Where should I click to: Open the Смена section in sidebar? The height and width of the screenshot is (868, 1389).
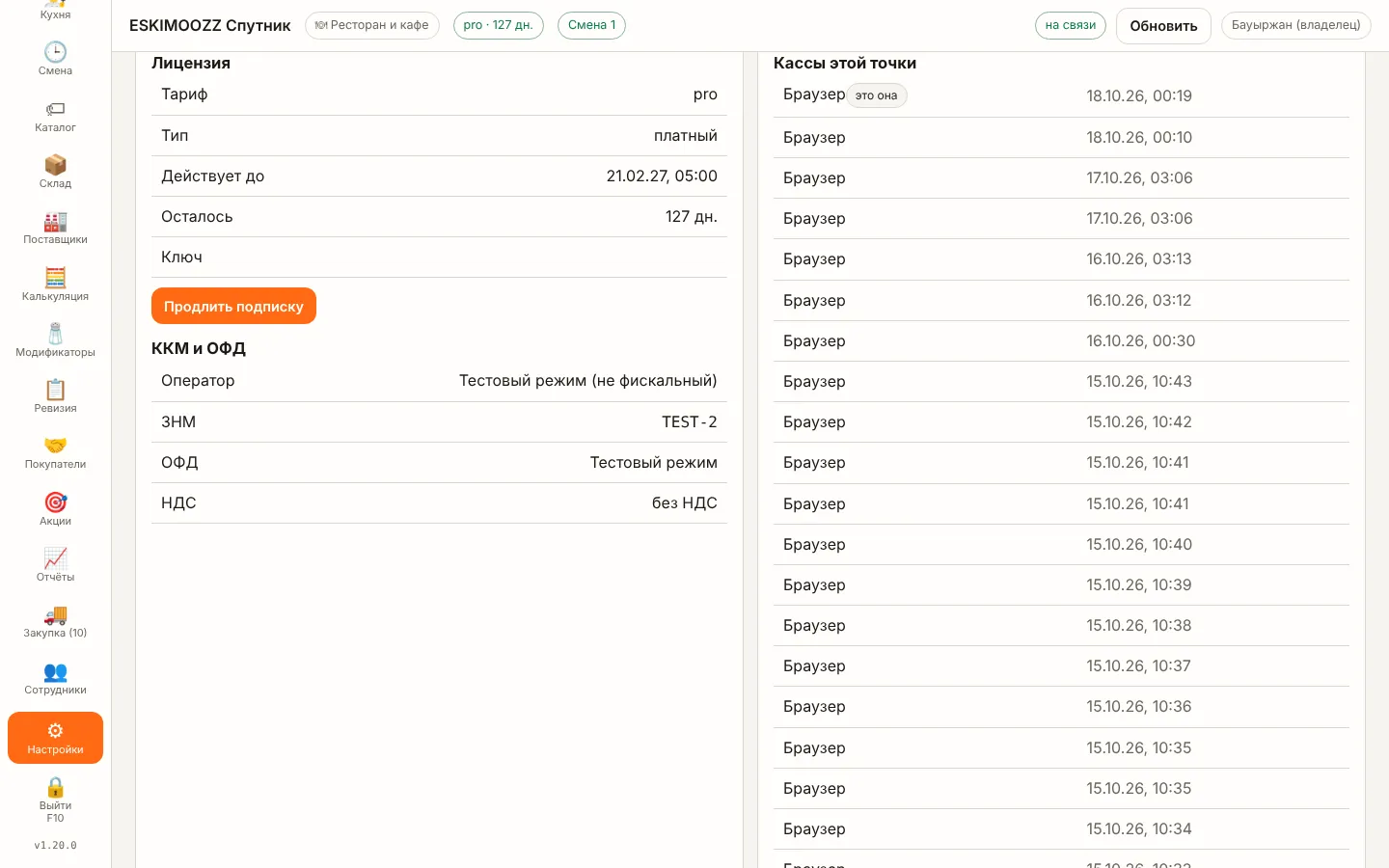tap(55, 59)
